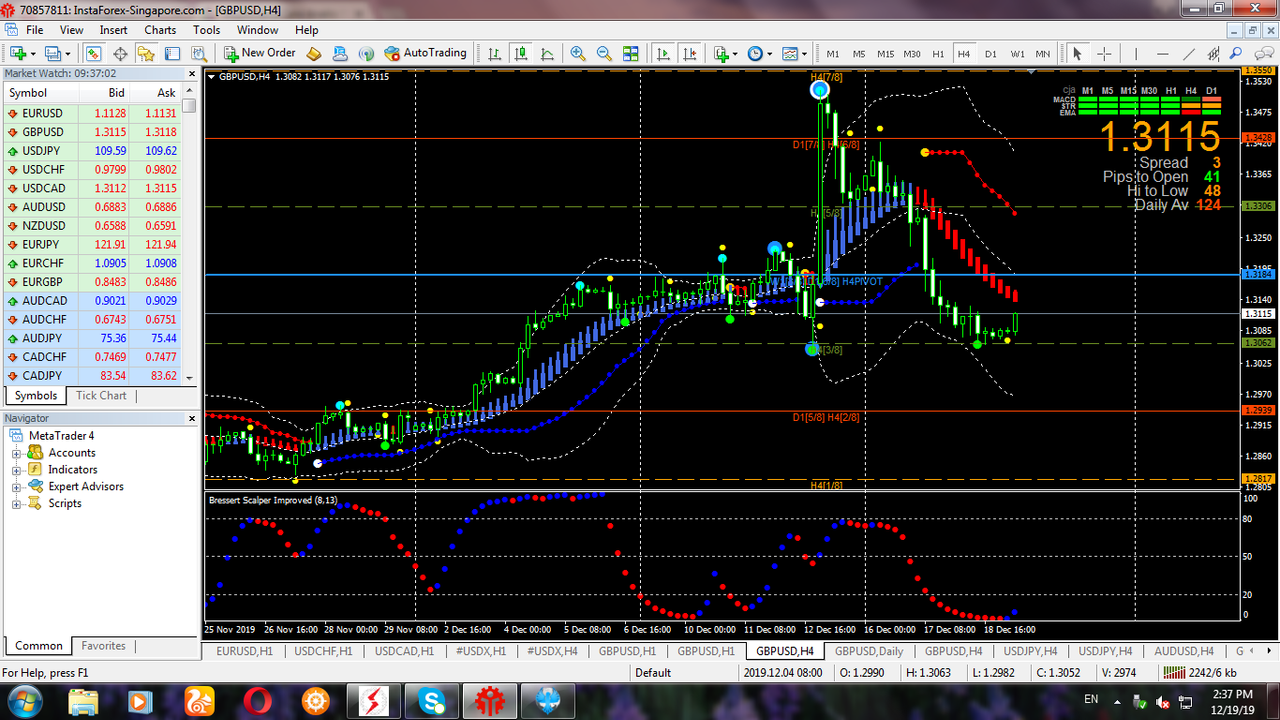The width and height of the screenshot is (1280, 720).
Task: Select Candlesticks chart display icon
Action: click(521, 53)
